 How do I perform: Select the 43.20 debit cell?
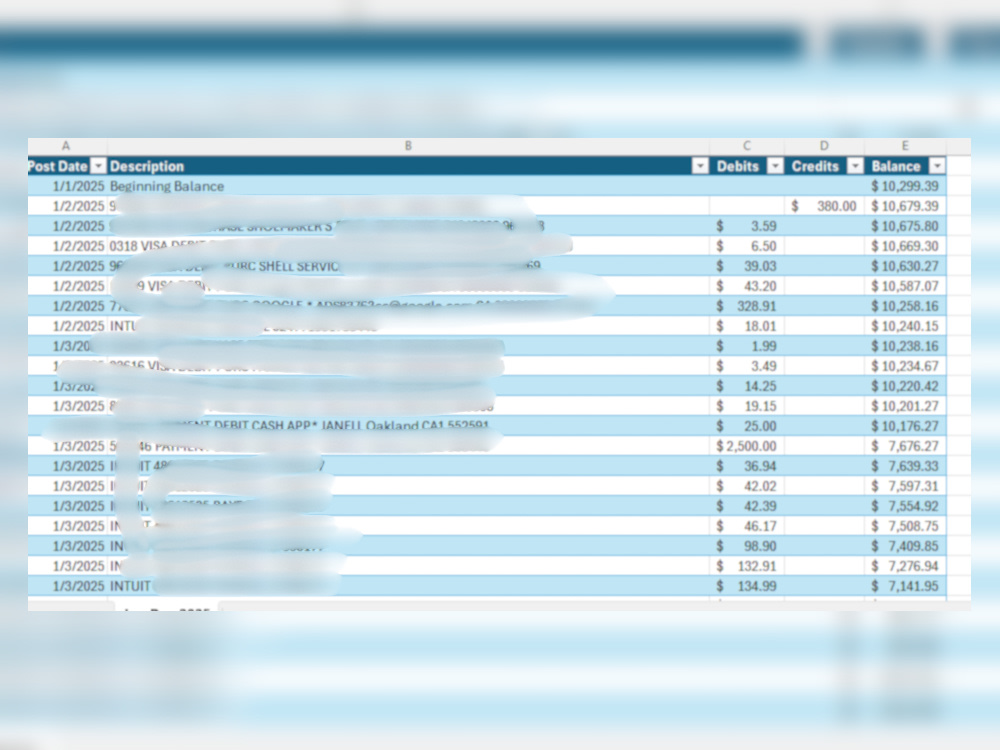click(x=747, y=286)
